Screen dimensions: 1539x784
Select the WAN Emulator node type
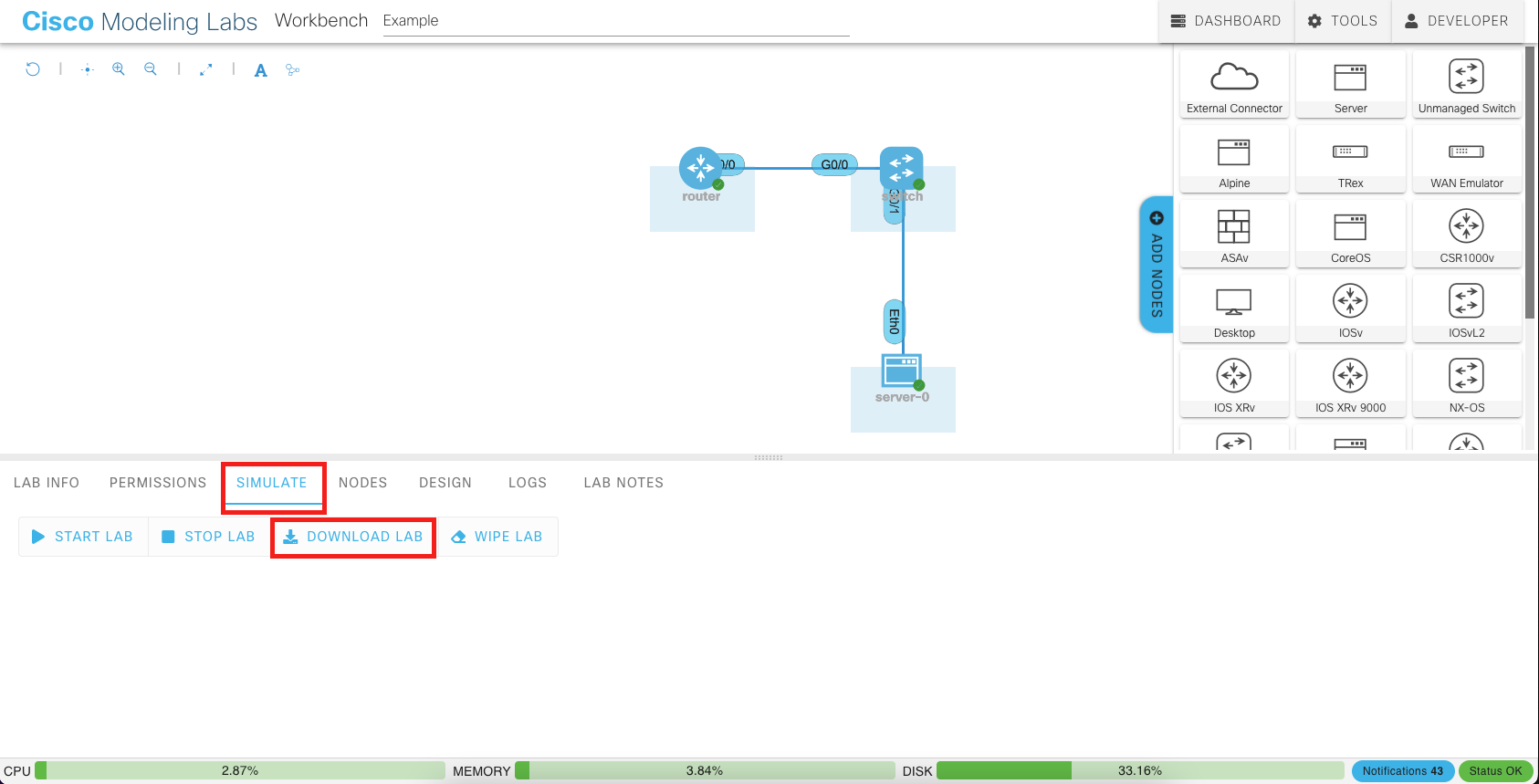point(1467,159)
